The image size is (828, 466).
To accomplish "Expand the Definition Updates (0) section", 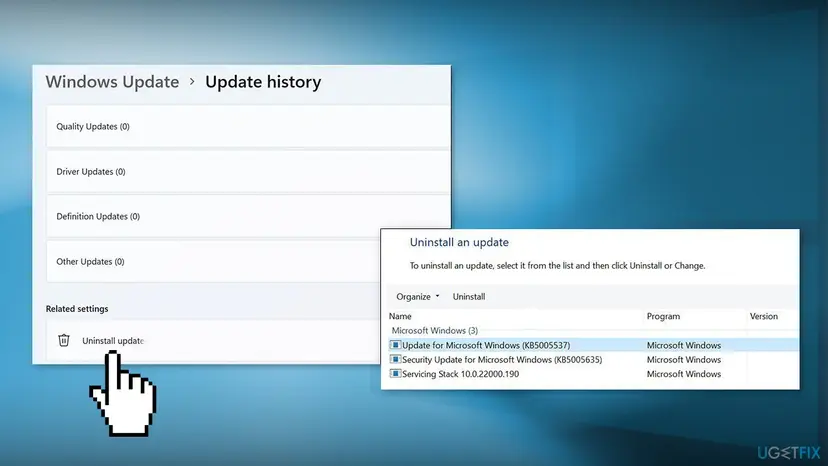I will coord(248,216).
